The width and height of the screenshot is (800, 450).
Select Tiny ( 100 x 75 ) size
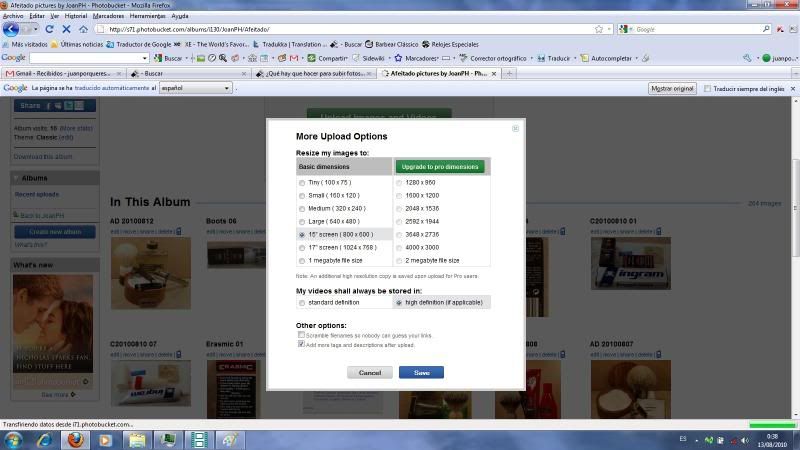[x=302, y=183]
